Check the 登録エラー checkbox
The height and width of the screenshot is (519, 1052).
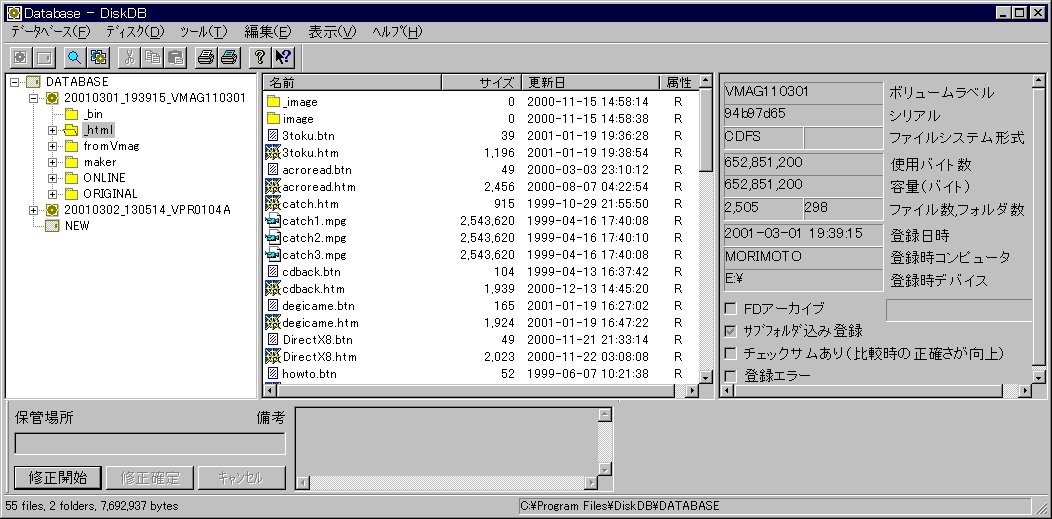pos(731,375)
